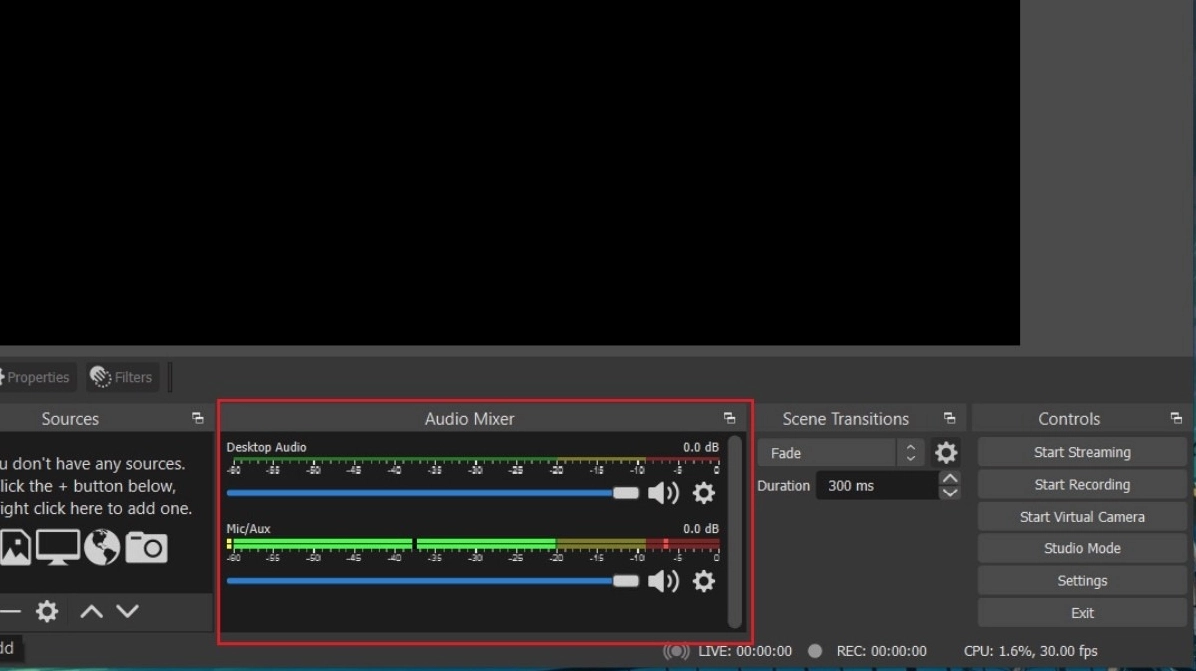Click the Duration 300 ms field
Image resolution: width=1196 pixels, height=671 pixels.
876,486
